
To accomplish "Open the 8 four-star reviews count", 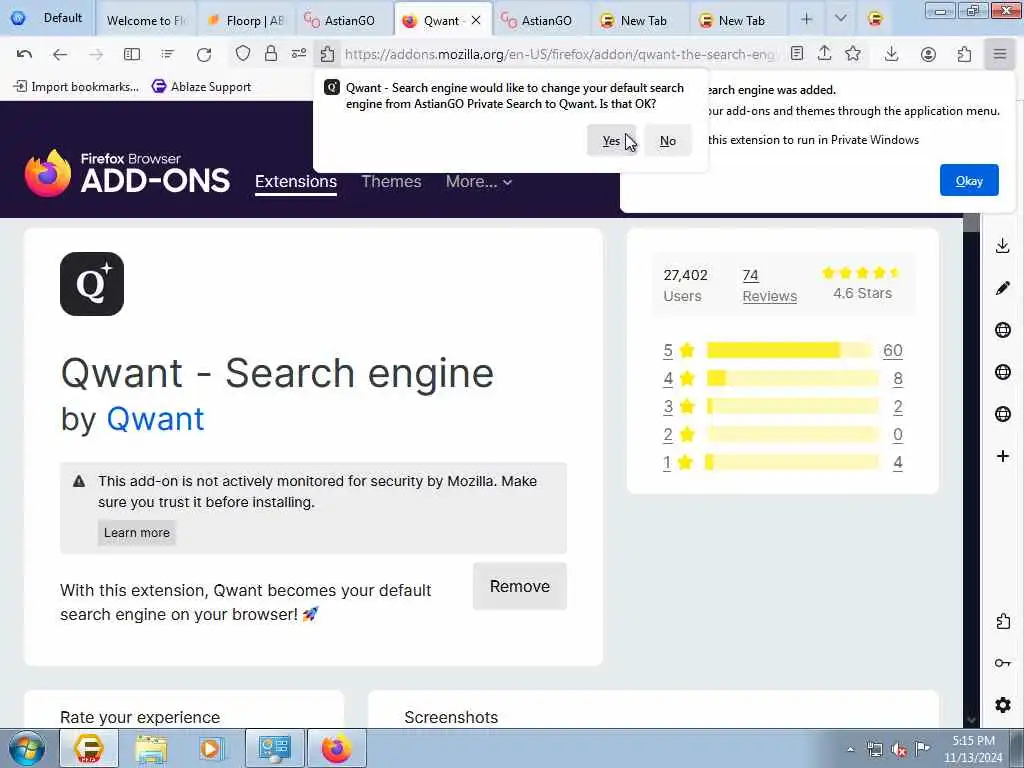I will pyautogui.click(x=898, y=378).
